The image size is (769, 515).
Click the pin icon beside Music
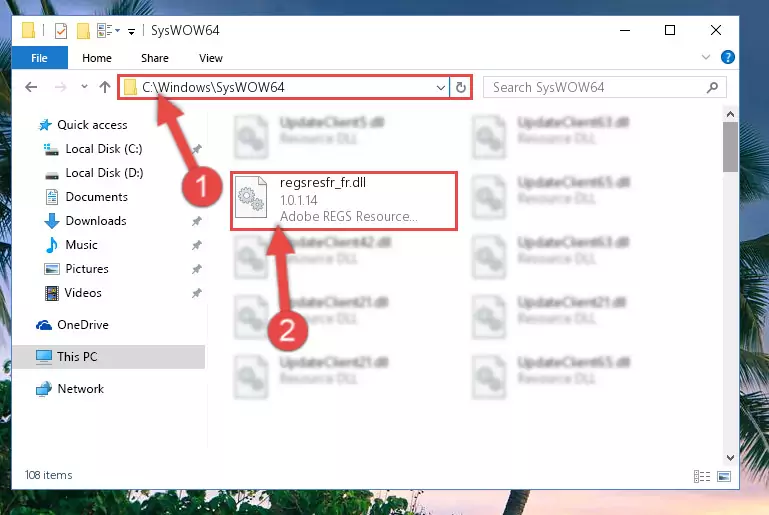pyautogui.click(x=197, y=245)
